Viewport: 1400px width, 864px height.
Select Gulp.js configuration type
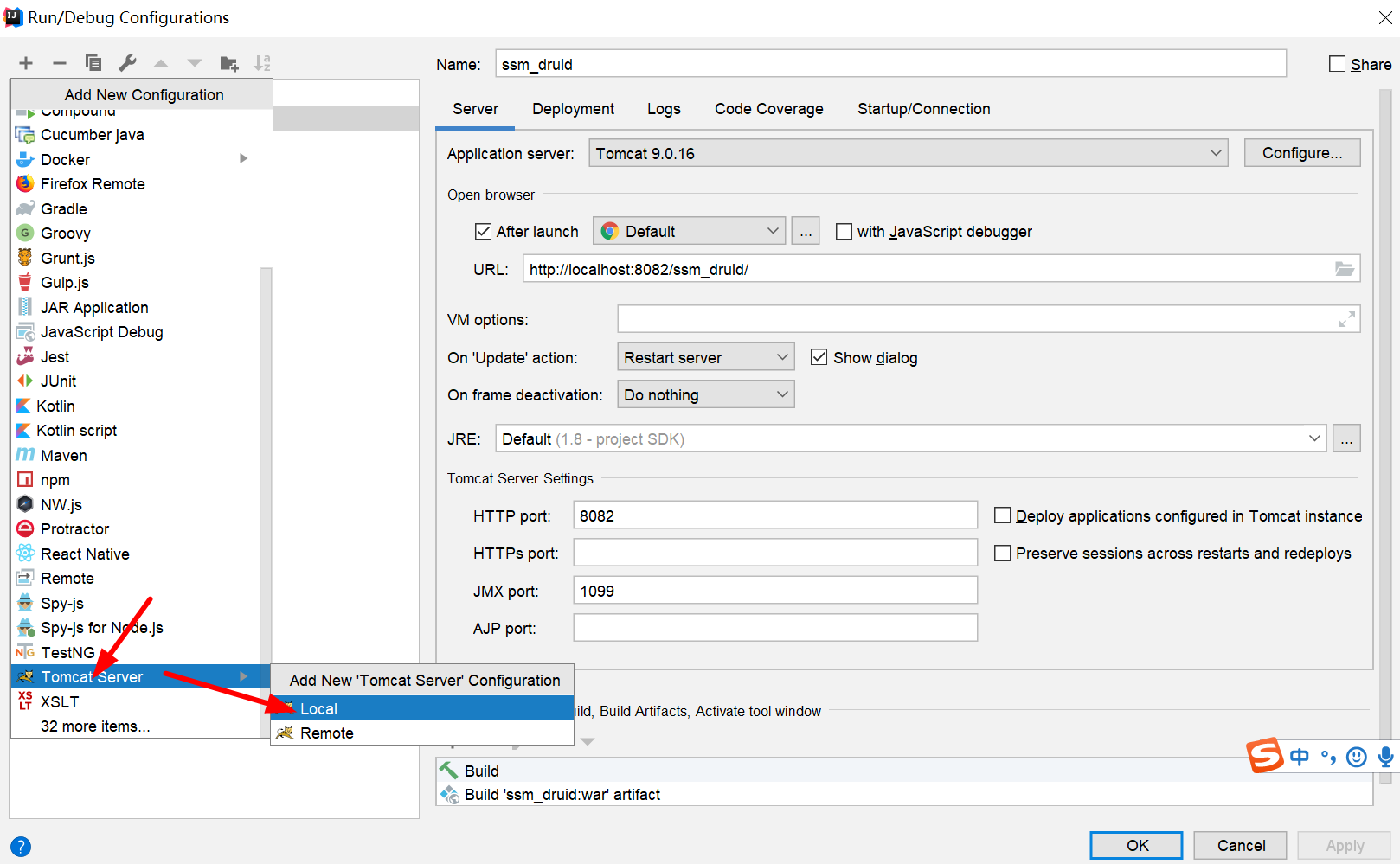(135, 283)
